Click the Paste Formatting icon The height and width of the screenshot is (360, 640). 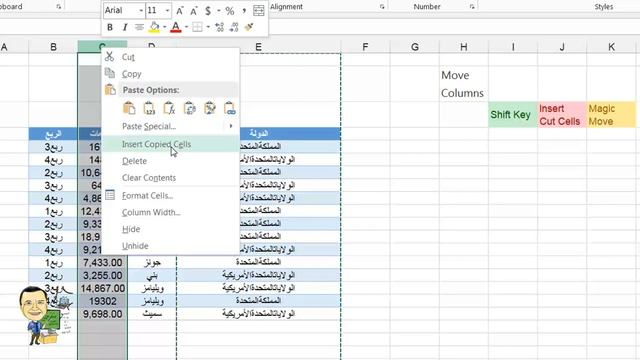pos(210,108)
